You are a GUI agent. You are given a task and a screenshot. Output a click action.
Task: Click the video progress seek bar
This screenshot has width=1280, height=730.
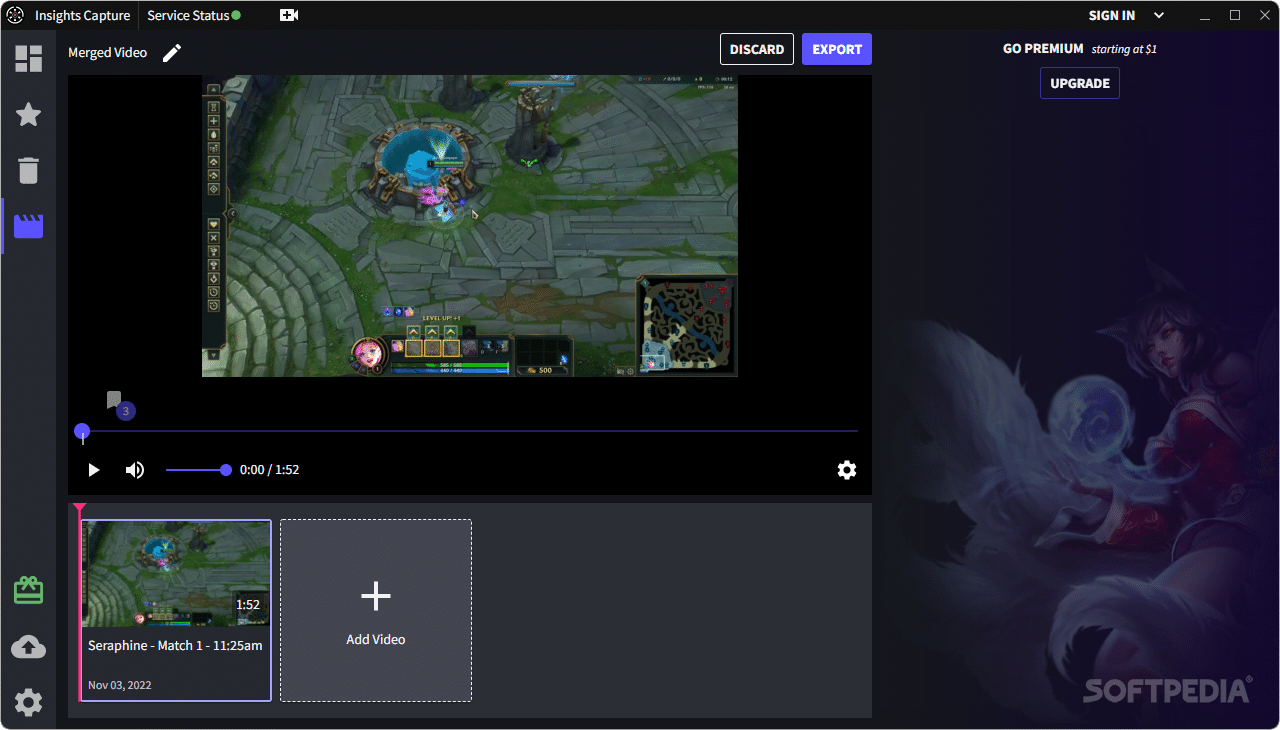point(470,431)
